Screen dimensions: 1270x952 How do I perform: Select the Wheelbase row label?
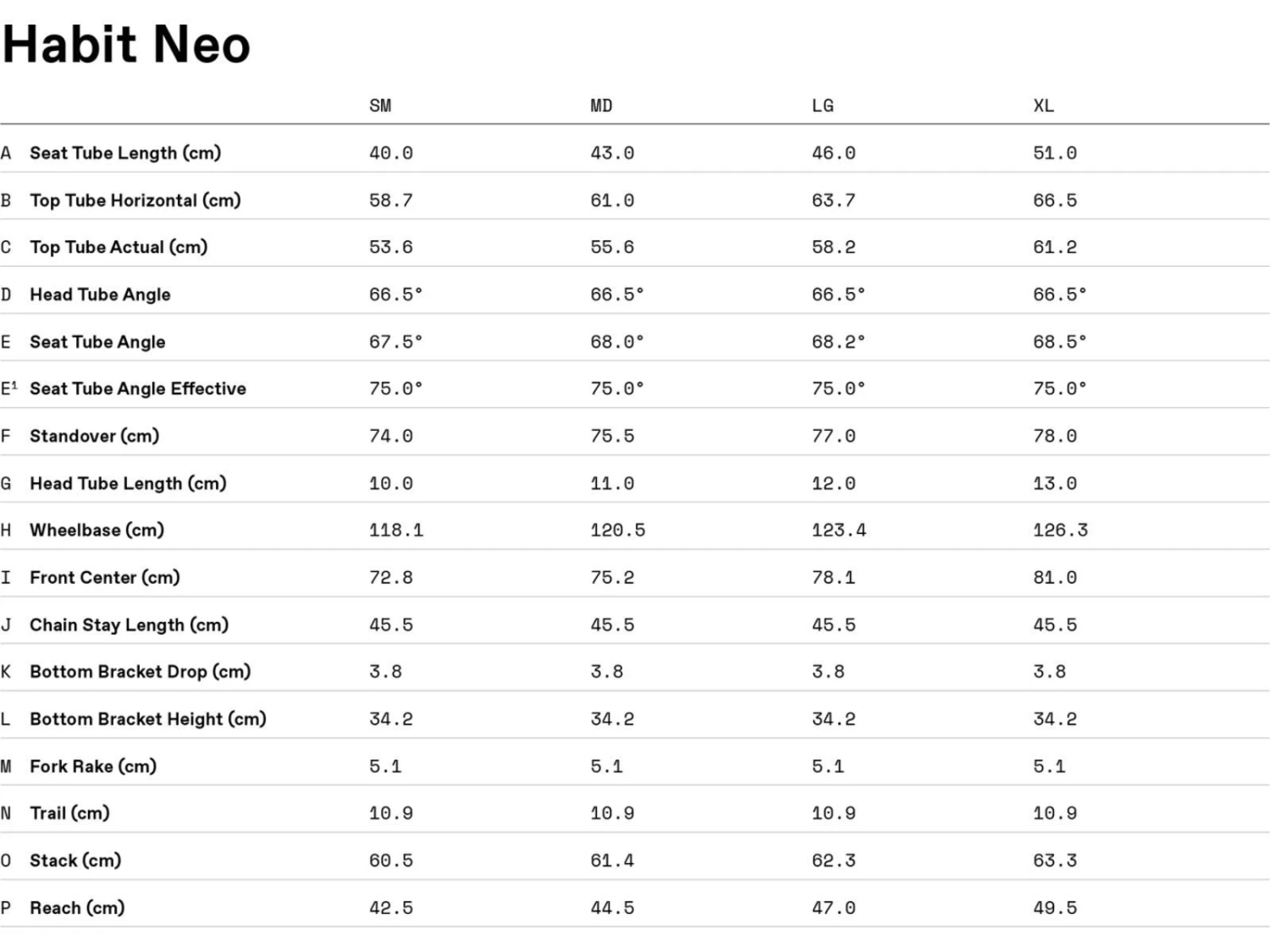click(x=97, y=530)
